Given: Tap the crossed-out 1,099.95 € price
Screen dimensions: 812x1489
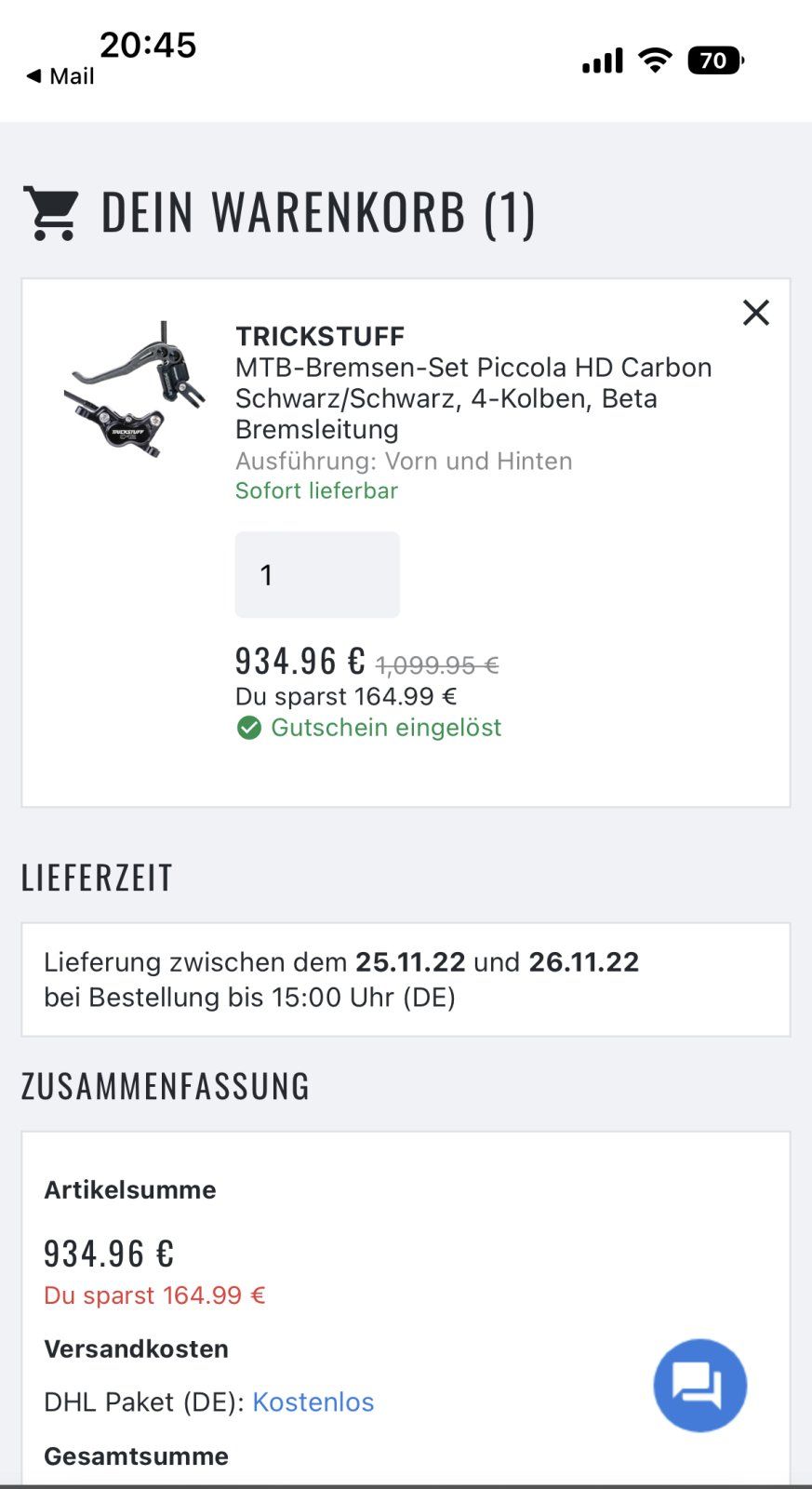Looking at the screenshot, I should [x=437, y=665].
